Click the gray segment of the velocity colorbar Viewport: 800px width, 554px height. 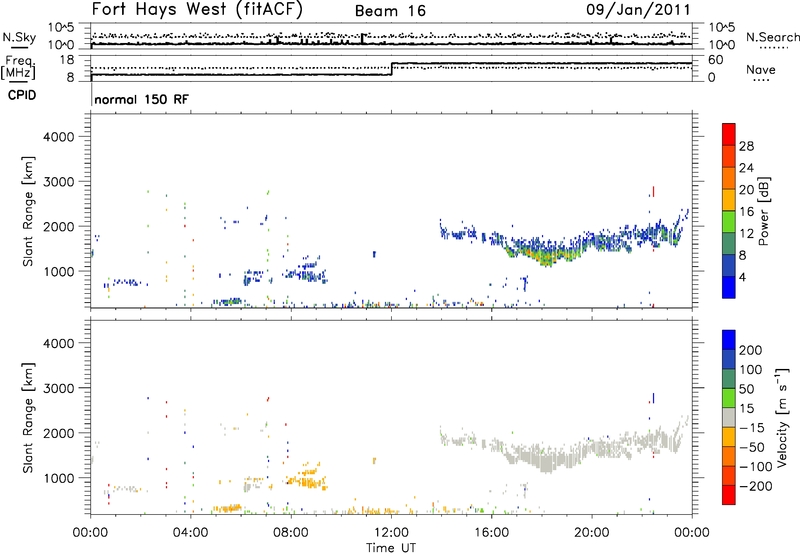coord(729,417)
